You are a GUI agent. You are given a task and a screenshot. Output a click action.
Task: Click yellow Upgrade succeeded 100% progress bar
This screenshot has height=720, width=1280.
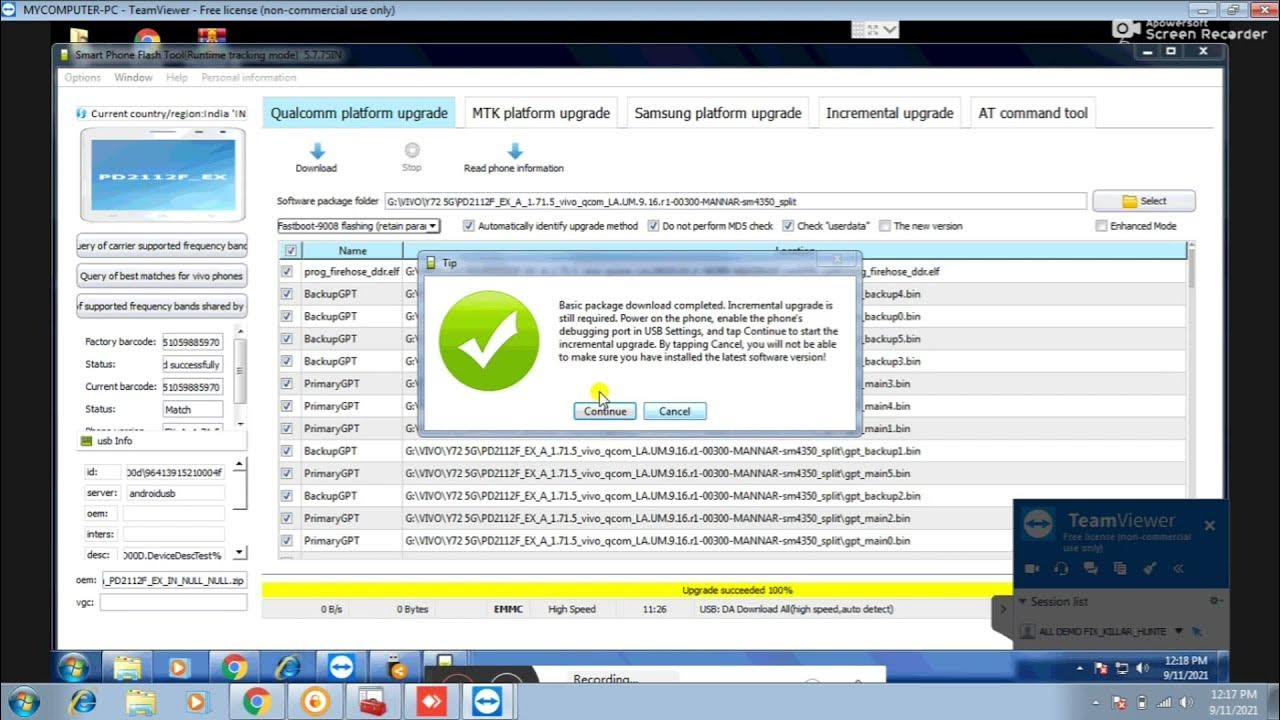[636, 590]
